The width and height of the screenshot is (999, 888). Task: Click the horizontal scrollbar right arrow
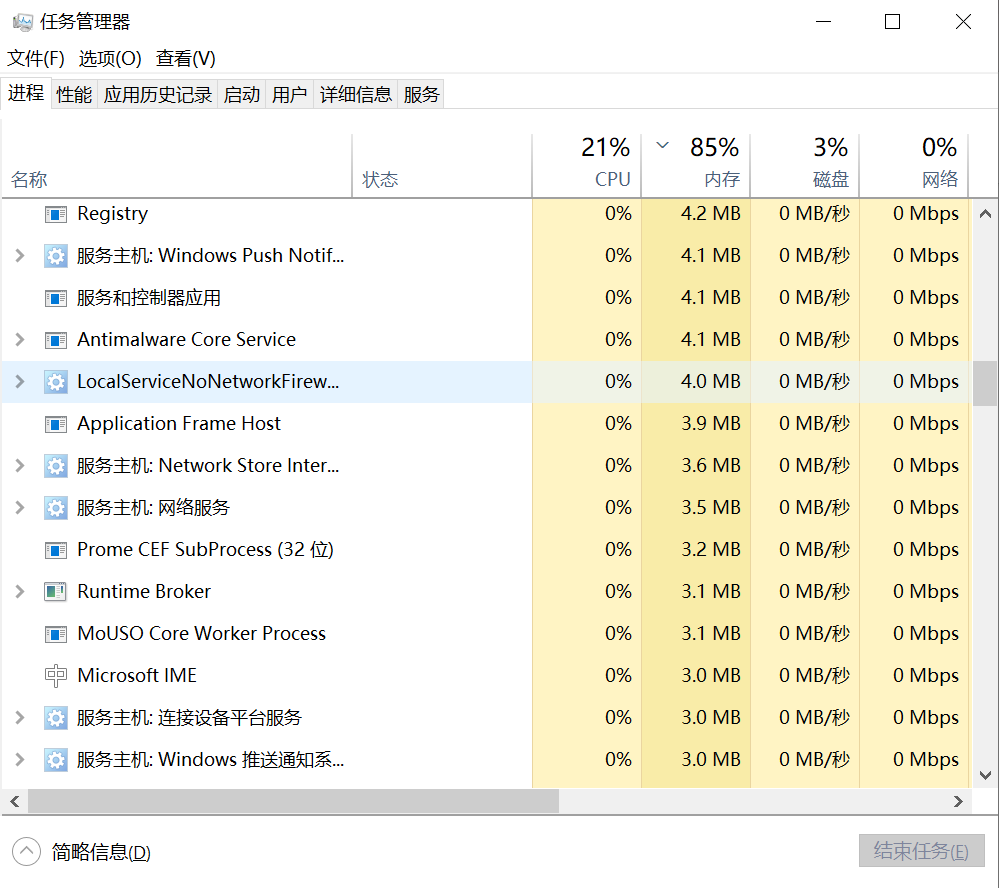click(958, 801)
